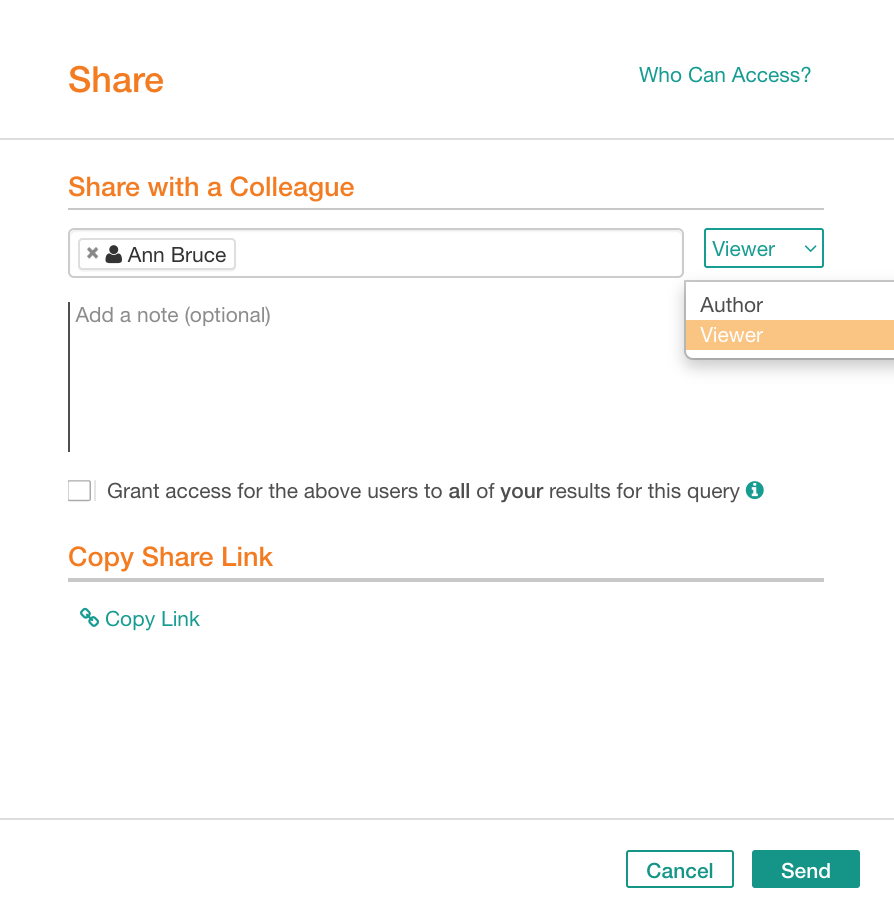Screen dimensions: 894x914
Task: Click the info icon after the grant access text
Action: click(x=755, y=490)
